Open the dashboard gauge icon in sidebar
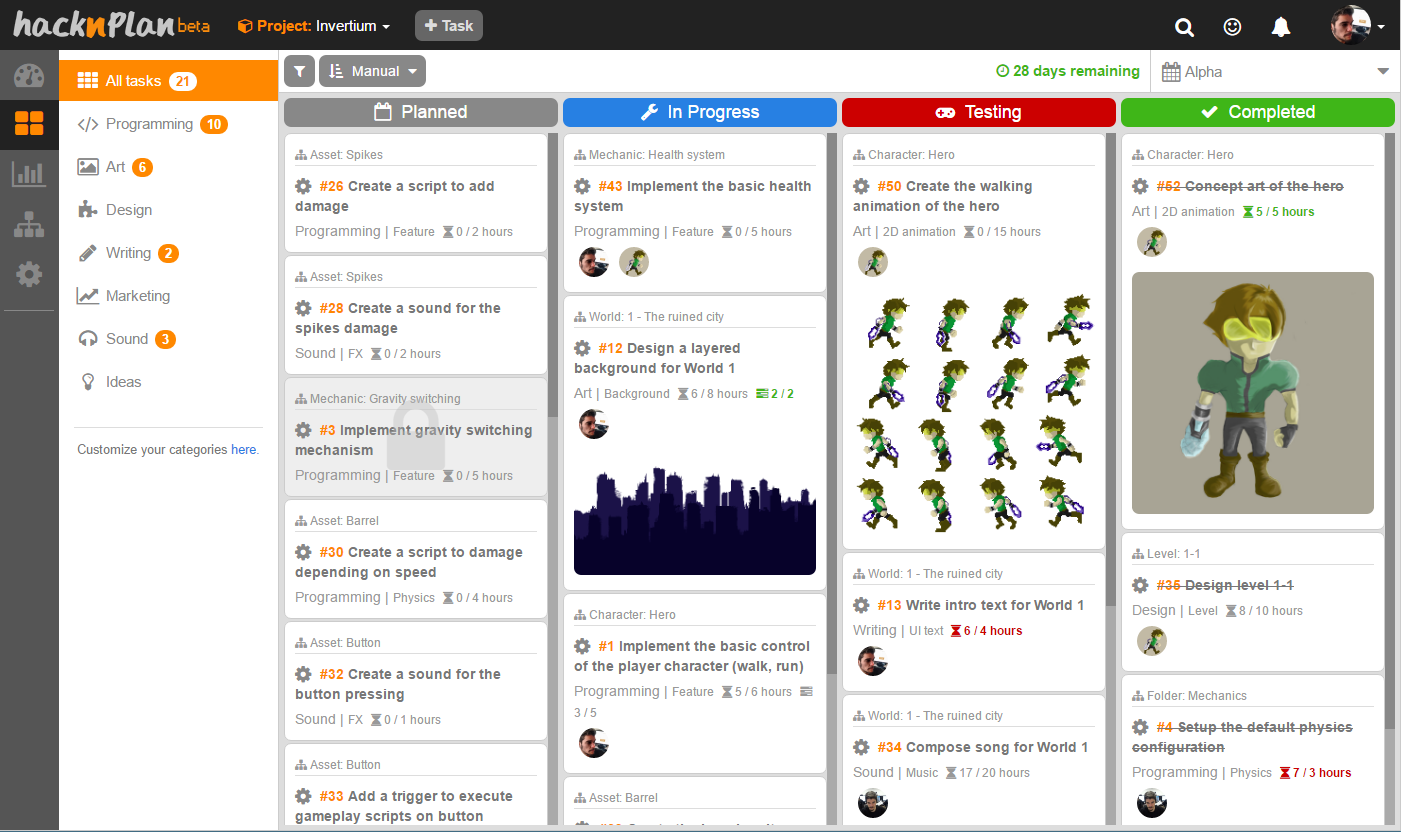The image size is (1401, 832). tap(29, 77)
